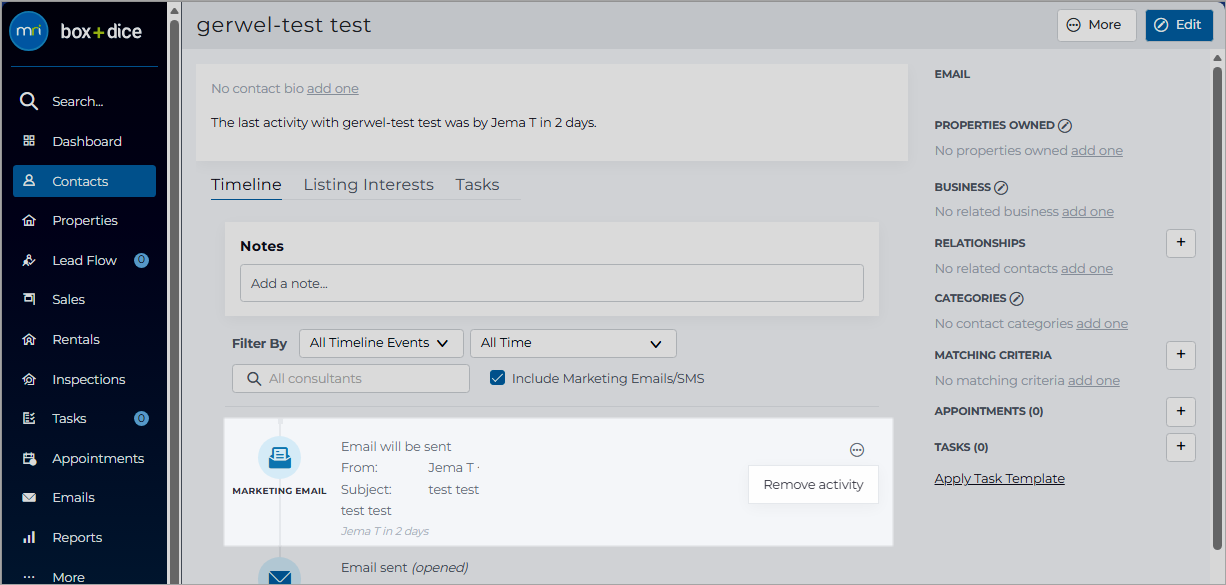This screenshot has width=1226, height=585.
Task: Switch to the Listing Interests tab
Action: pyautogui.click(x=368, y=185)
